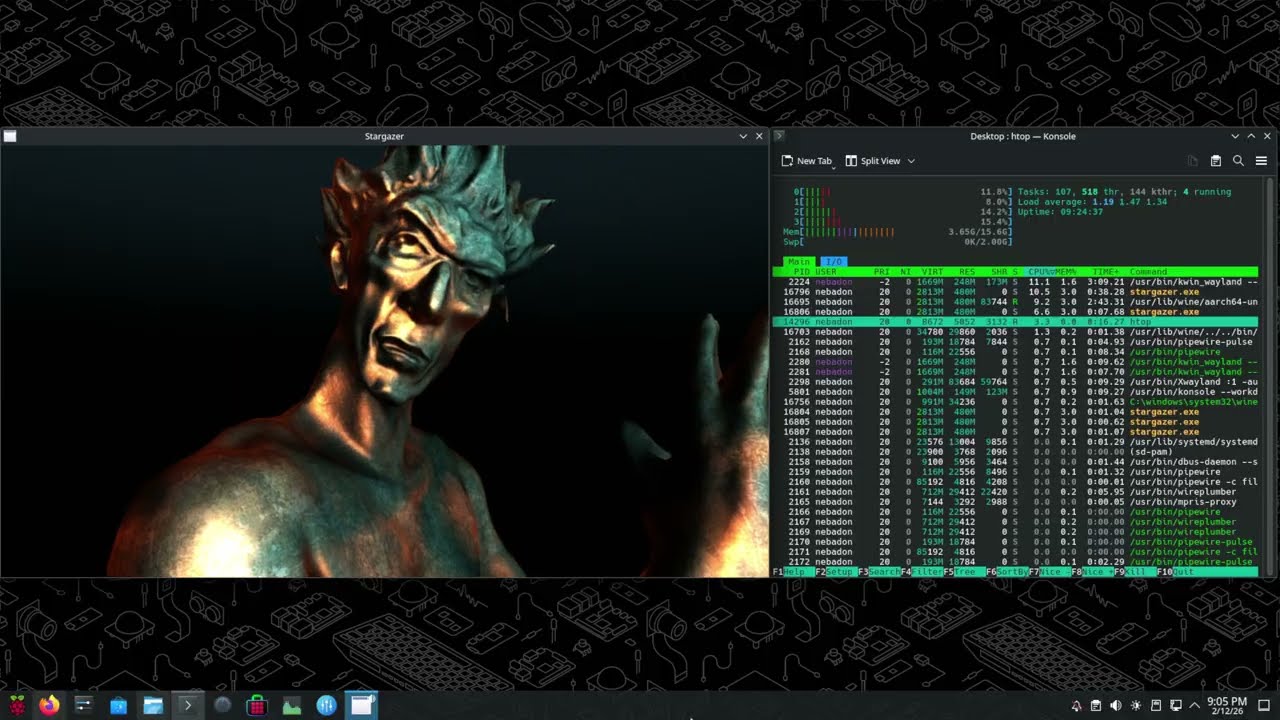Select process 2158 dbus-daemon row
Image resolution: width=1280 pixels, height=720 pixels.
tap(1015, 462)
